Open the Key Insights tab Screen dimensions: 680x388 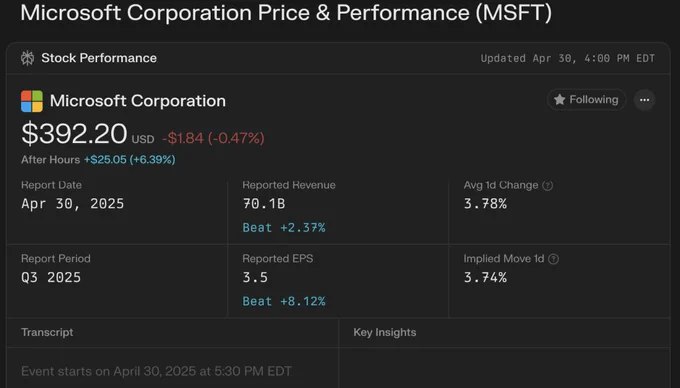385,333
